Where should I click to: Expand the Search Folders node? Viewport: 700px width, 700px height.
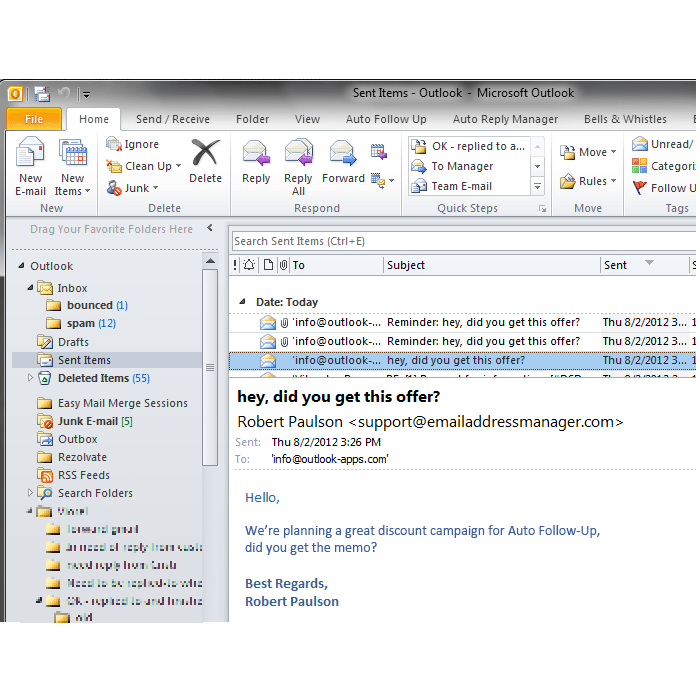point(30,492)
